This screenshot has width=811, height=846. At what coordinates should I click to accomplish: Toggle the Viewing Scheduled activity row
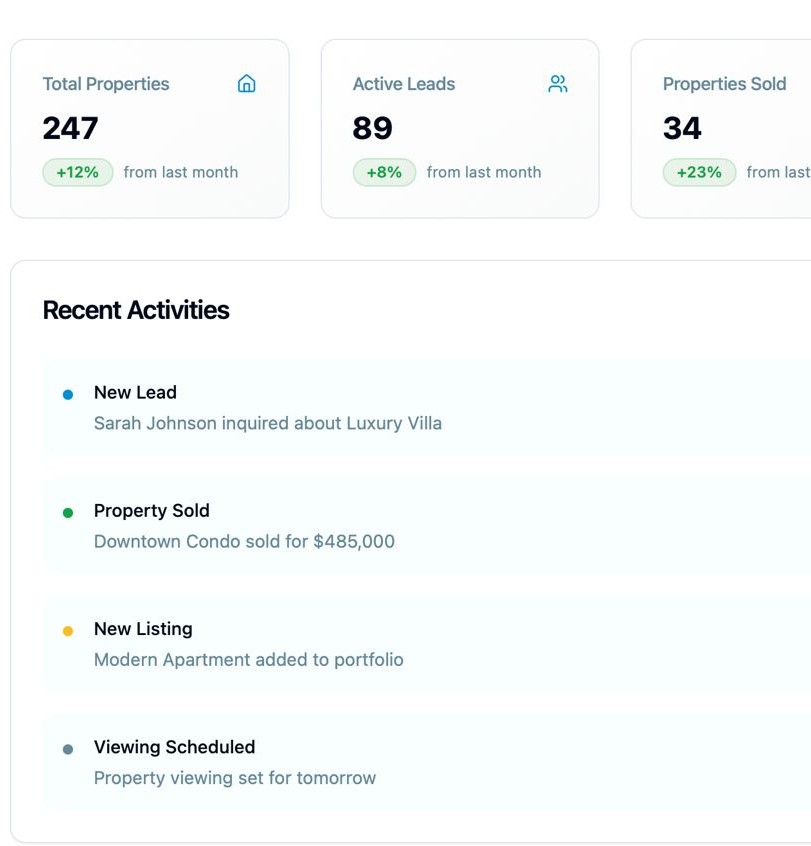pyautogui.click(x=400, y=762)
